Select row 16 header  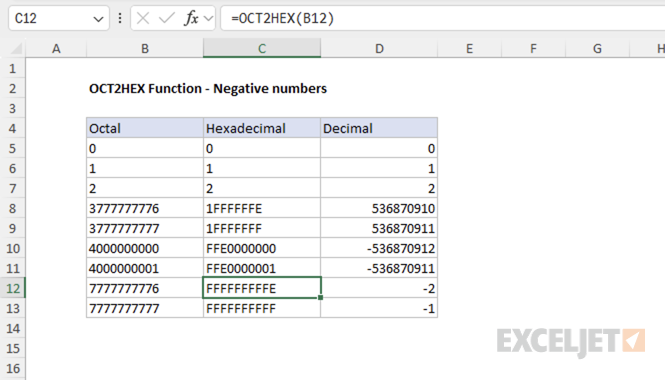coord(13,368)
